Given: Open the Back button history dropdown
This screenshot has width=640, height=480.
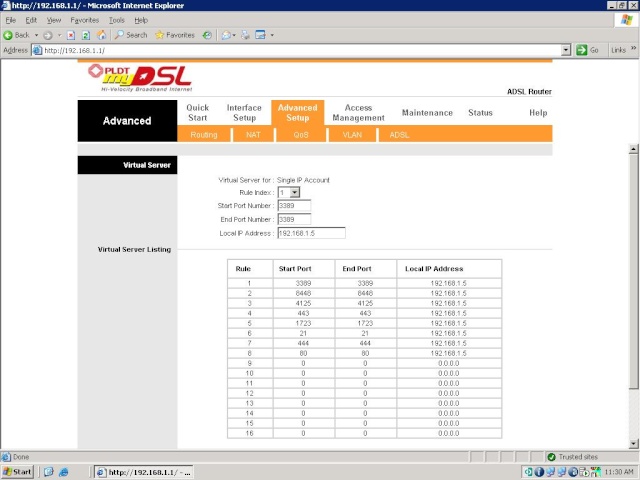Looking at the screenshot, I should 36,35.
